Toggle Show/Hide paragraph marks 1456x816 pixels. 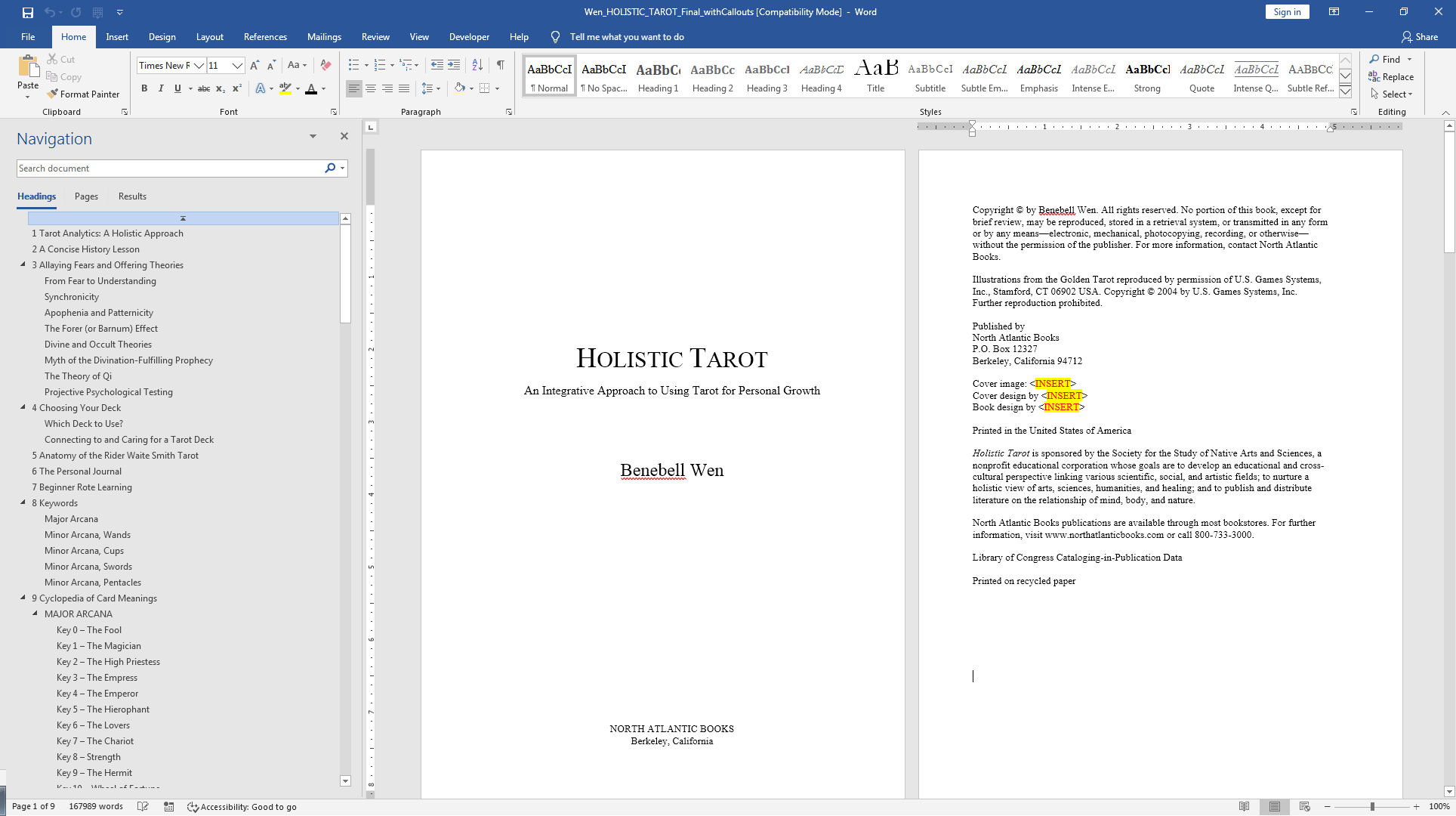coord(500,65)
